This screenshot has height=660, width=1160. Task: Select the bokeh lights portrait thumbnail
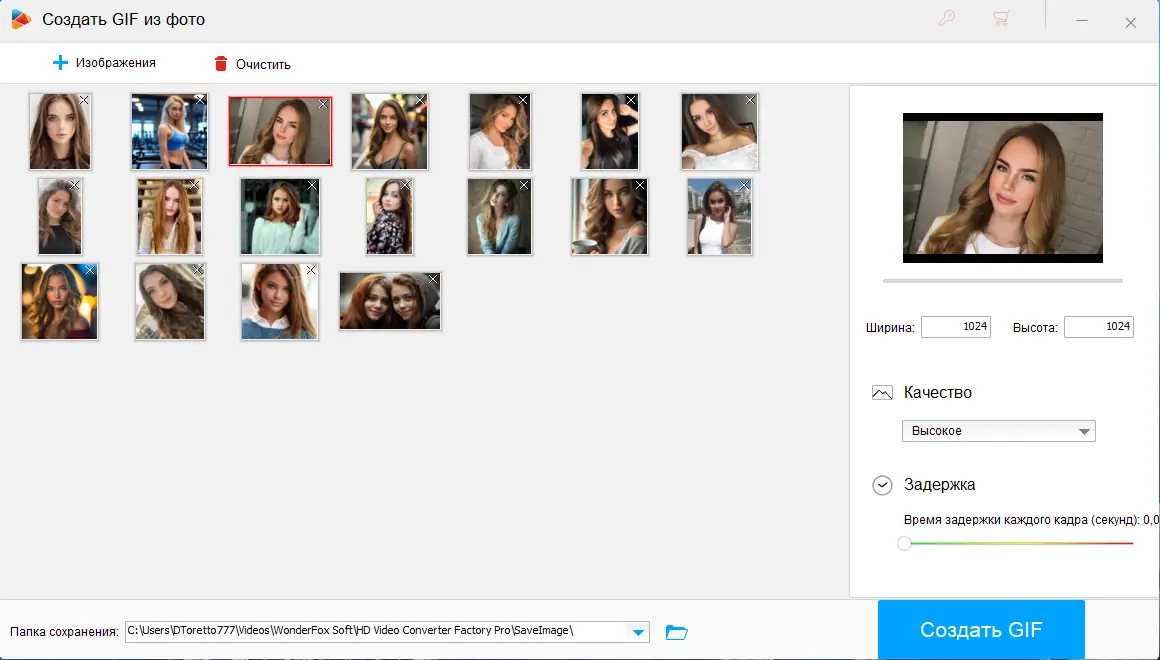pyautogui.click(x=59, y=302)
